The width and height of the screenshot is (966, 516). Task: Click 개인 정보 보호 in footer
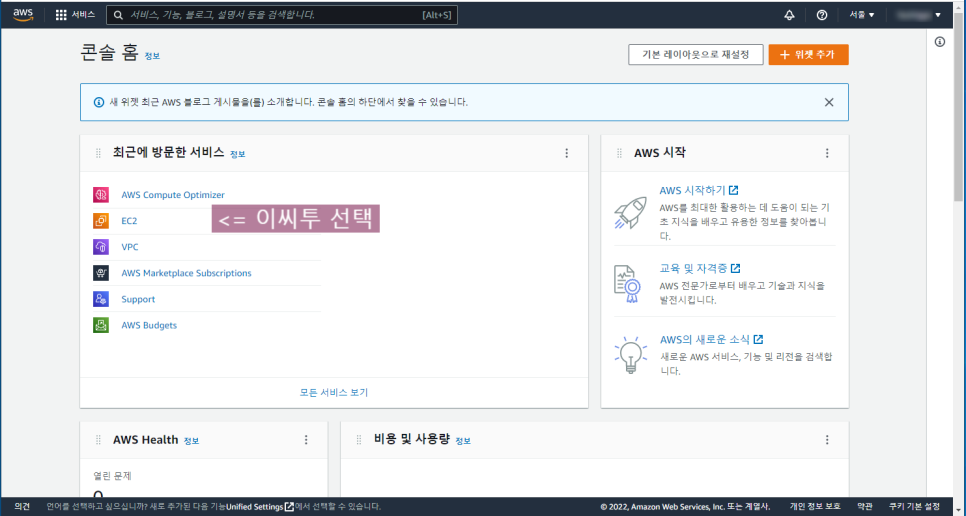coord(816,507)
